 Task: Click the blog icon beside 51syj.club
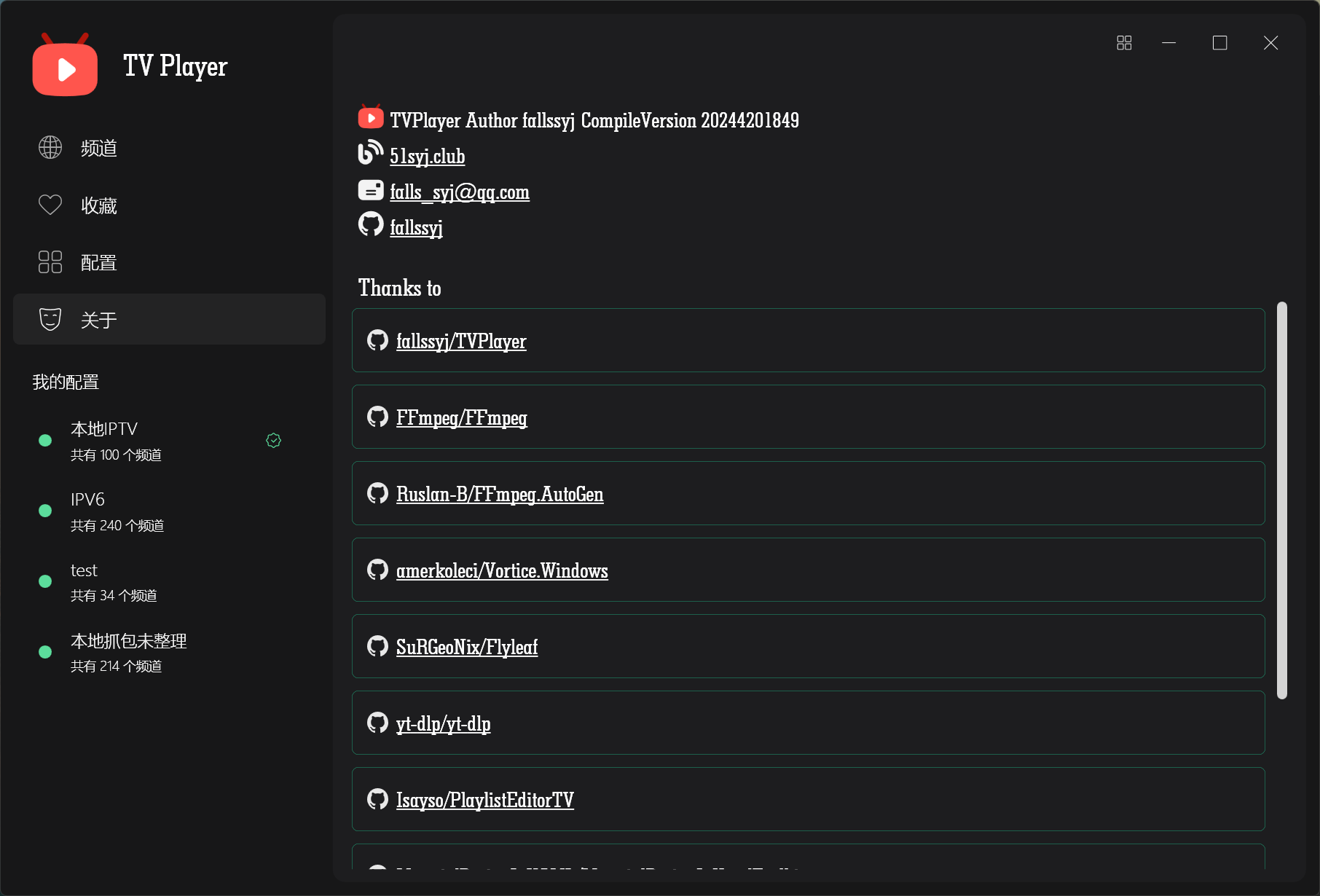(x=370, y=153)
